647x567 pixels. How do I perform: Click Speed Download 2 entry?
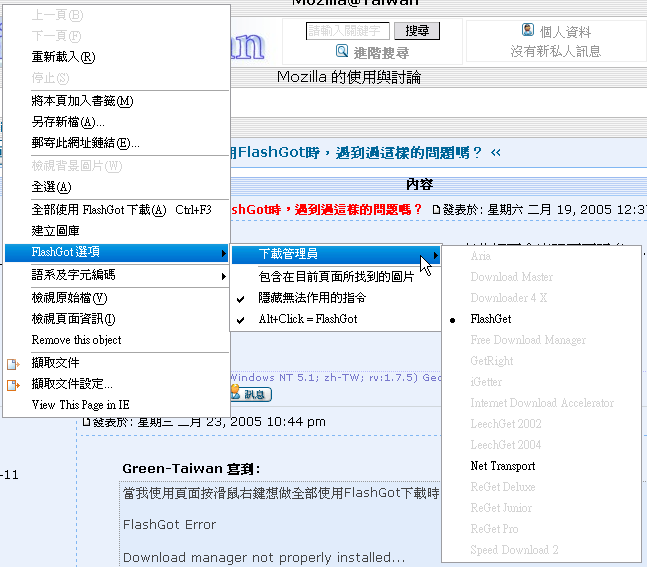point(541,550)
